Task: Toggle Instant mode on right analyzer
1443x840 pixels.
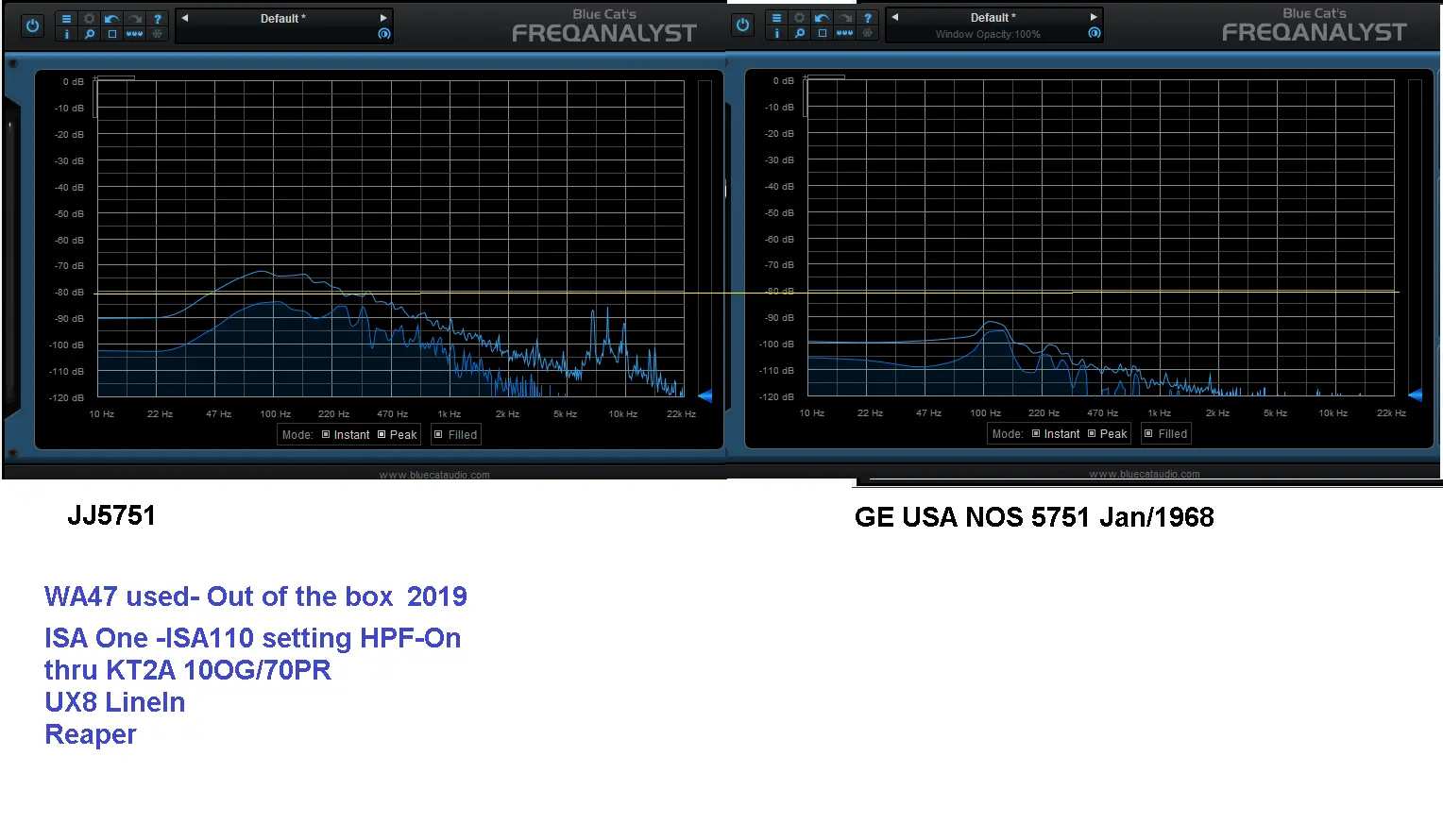Action: pos(1055,434)
